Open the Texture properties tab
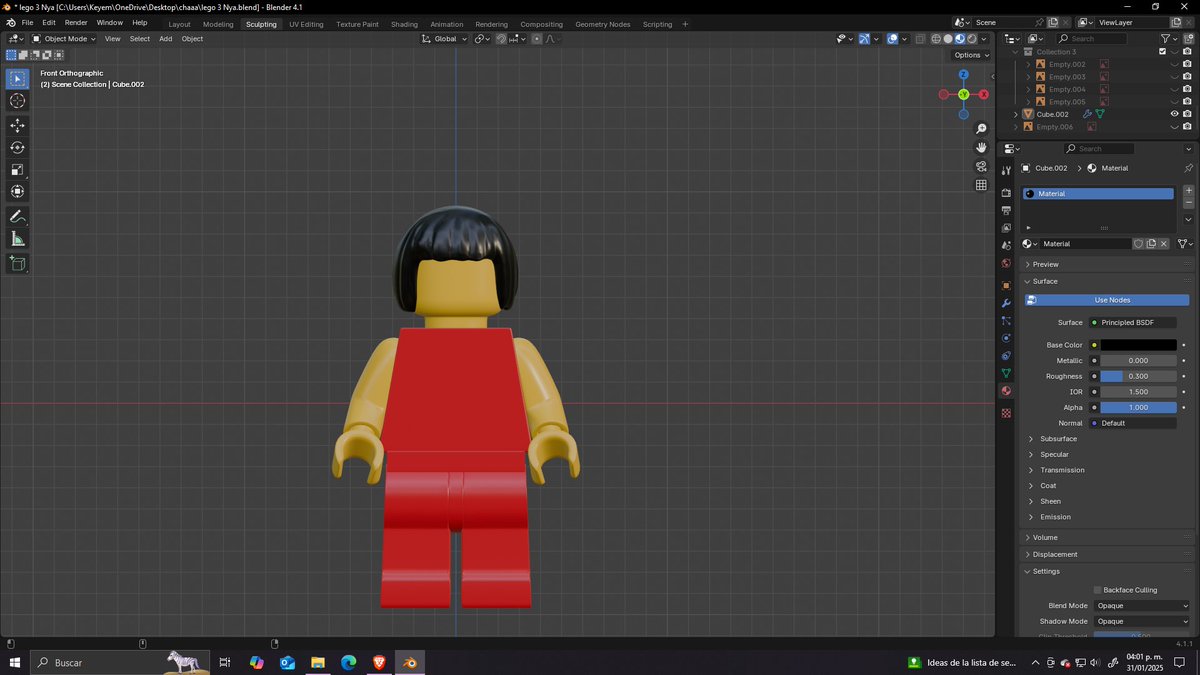 pos(1006,413)
